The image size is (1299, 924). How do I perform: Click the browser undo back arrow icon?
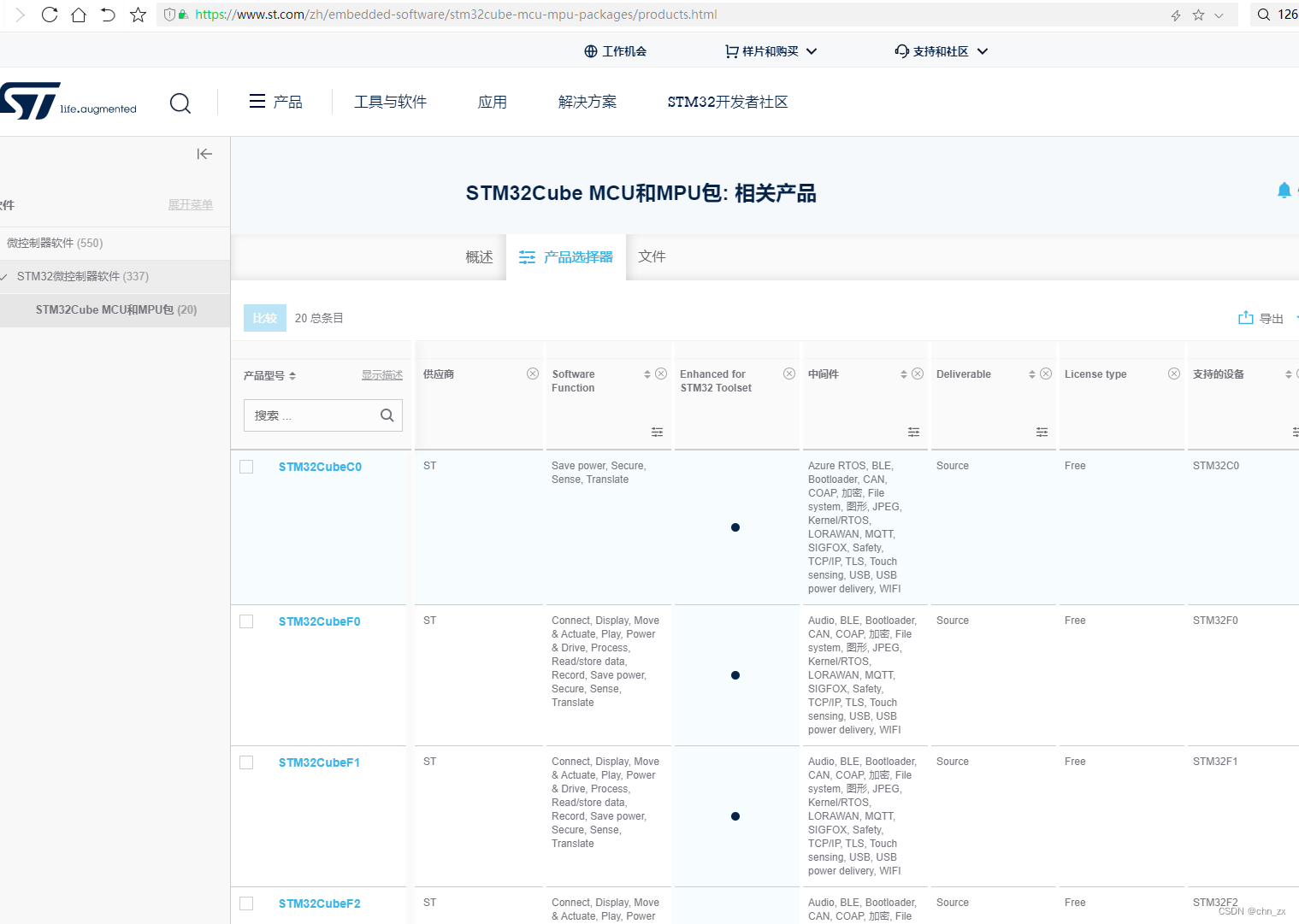click(x=108, y=15)
